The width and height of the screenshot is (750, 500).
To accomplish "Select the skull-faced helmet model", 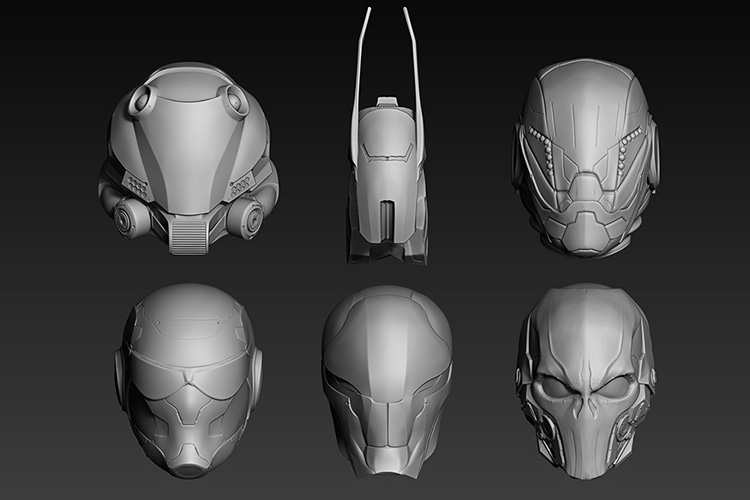I will tap(585, 381).
